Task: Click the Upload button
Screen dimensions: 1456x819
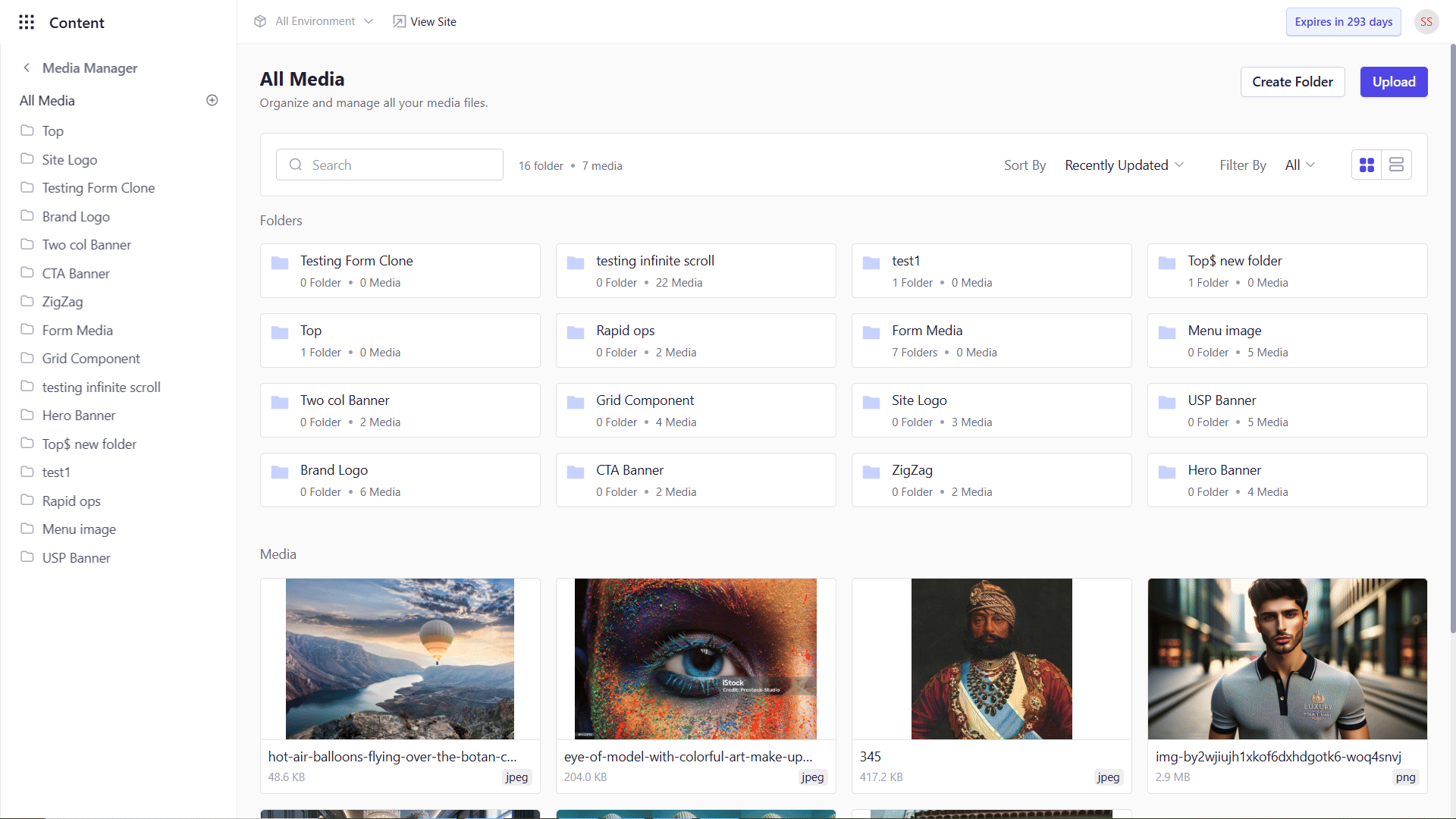Action: tap(1393, 82)
